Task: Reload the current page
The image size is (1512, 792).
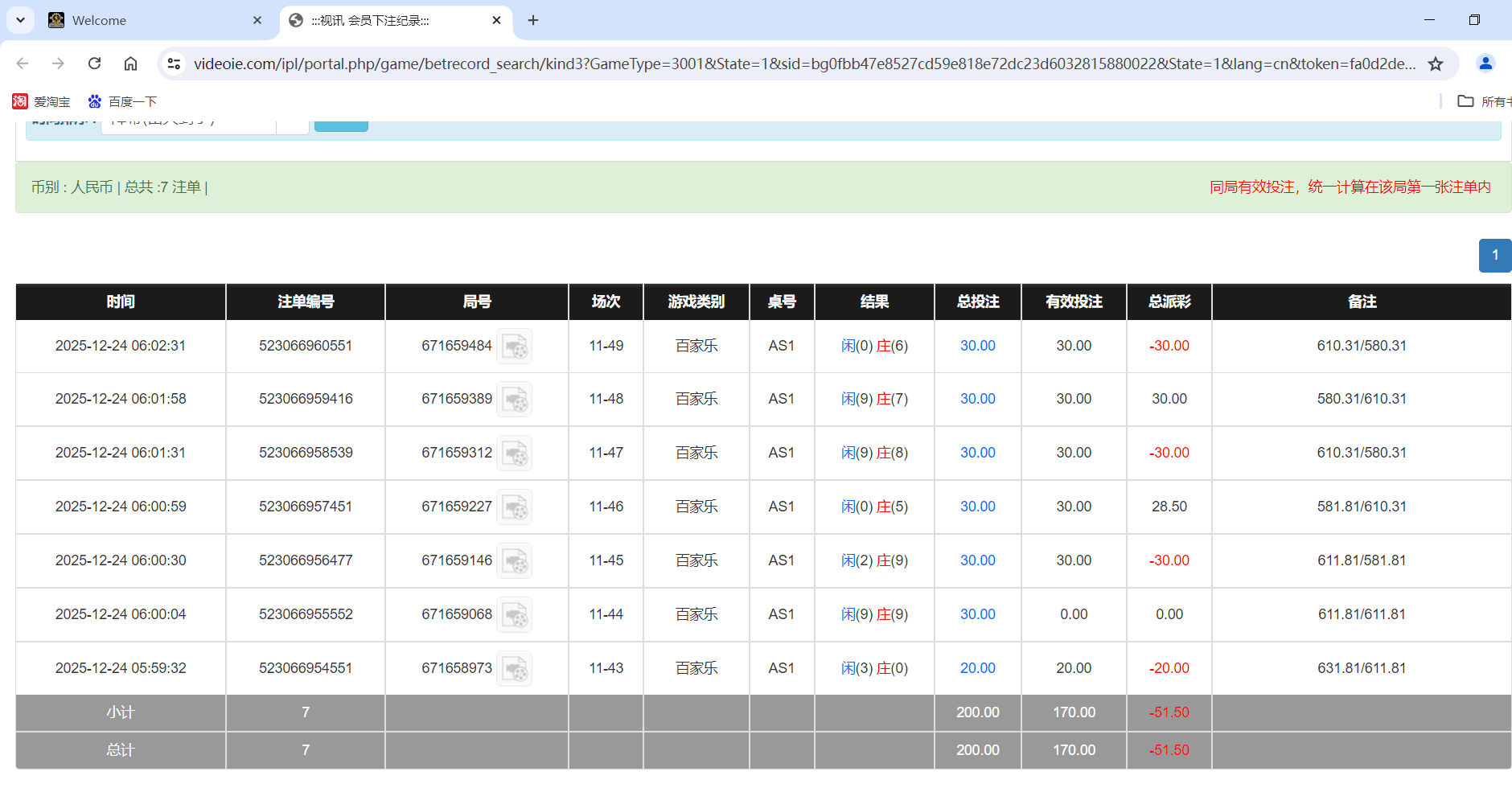Action: pos(95,64)
